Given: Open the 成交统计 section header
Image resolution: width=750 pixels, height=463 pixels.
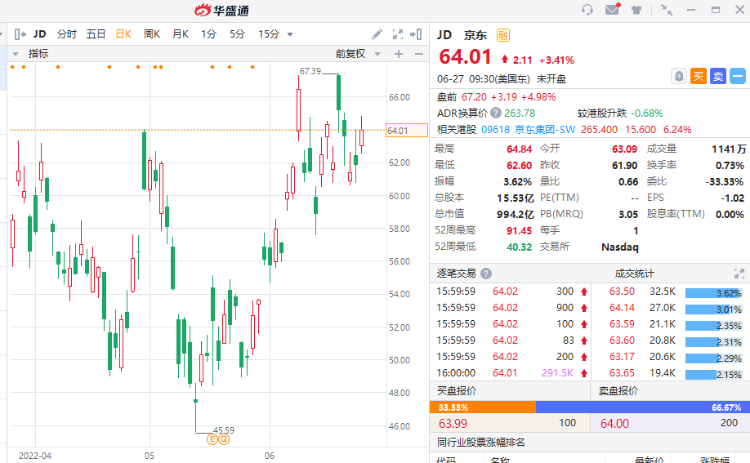Looking at the screenshot, I should pyautogui.click(x=634, y=274).
